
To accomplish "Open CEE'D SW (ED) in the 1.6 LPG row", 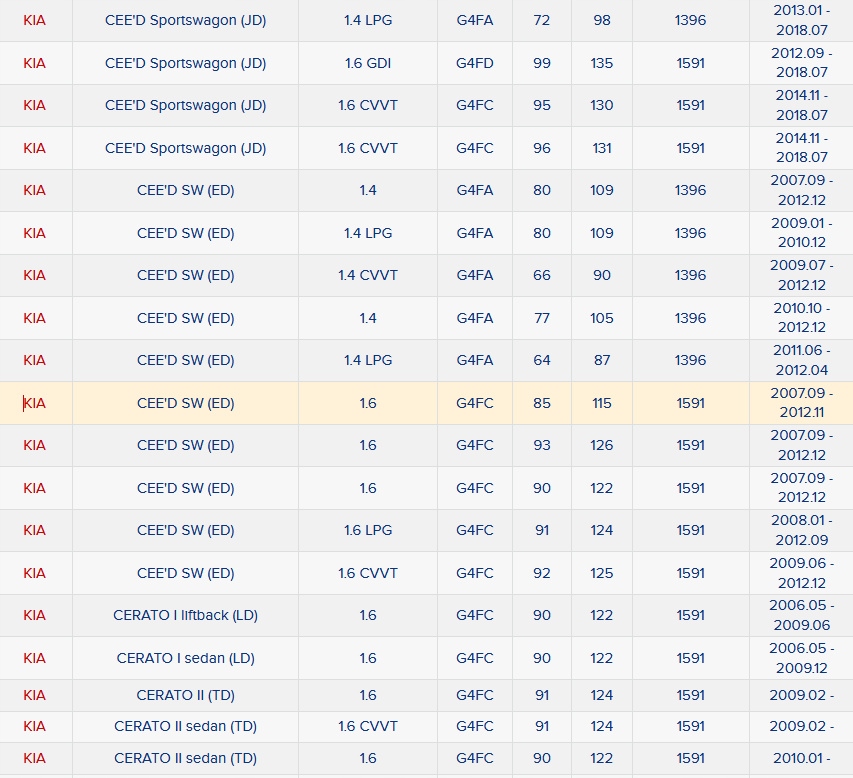I will tap(186, 530).
